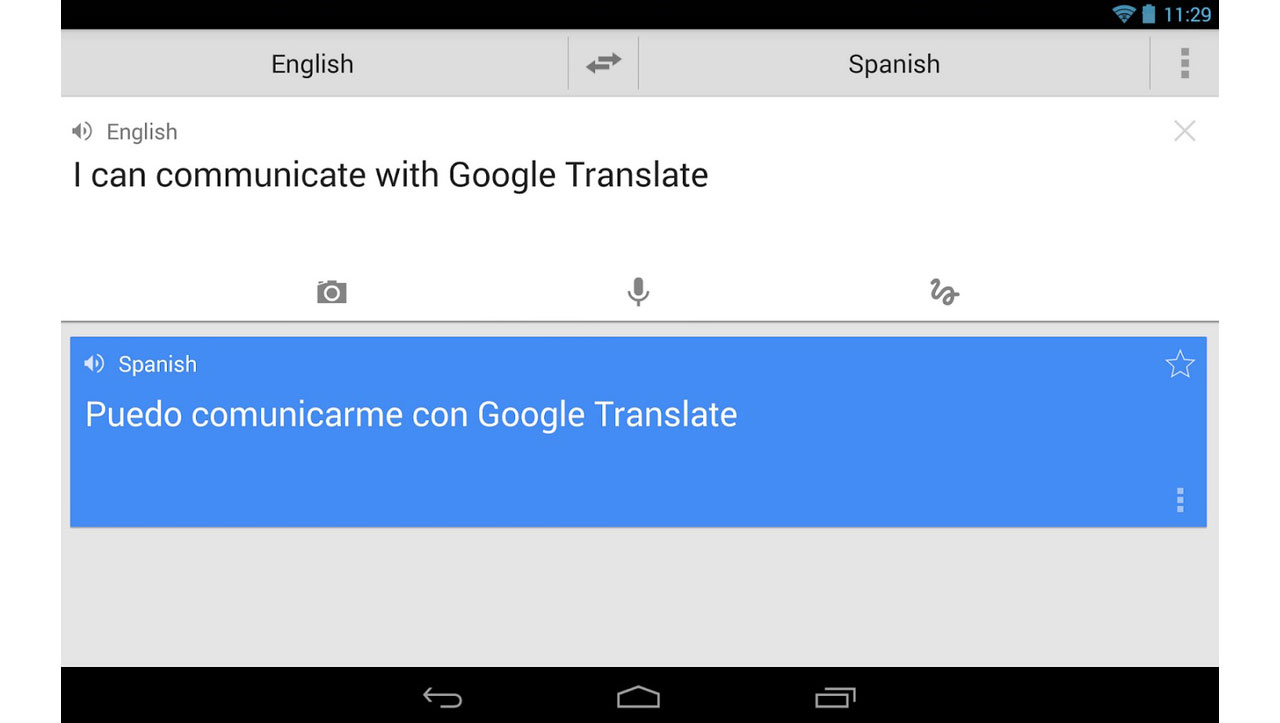Open handwriting input mode
Viewport: 1280px width, 723px height.
[944, 292]
